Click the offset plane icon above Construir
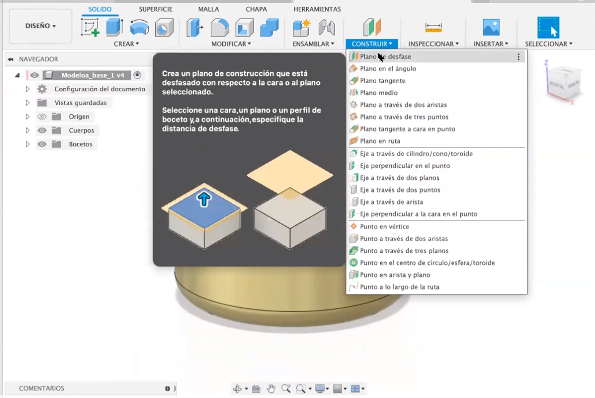Screen dimensions: 595x398 [372, 27]
